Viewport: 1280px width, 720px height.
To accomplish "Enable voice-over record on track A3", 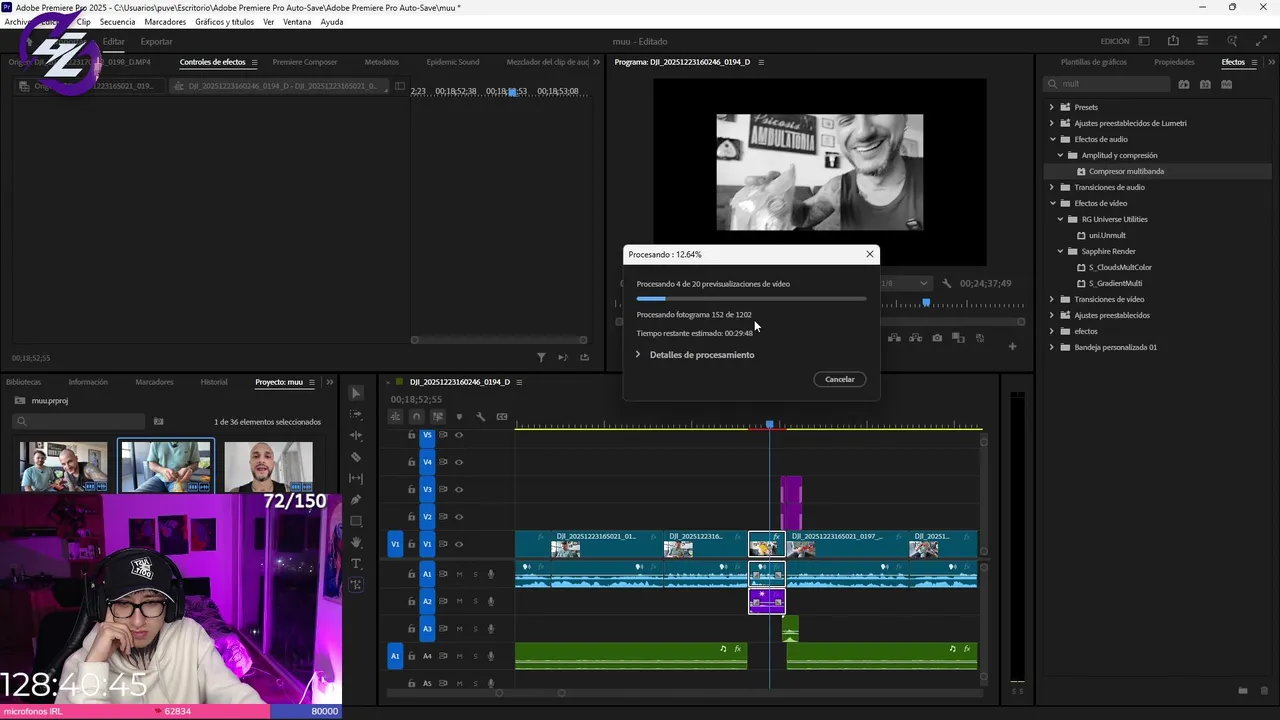I will (491, 629).
